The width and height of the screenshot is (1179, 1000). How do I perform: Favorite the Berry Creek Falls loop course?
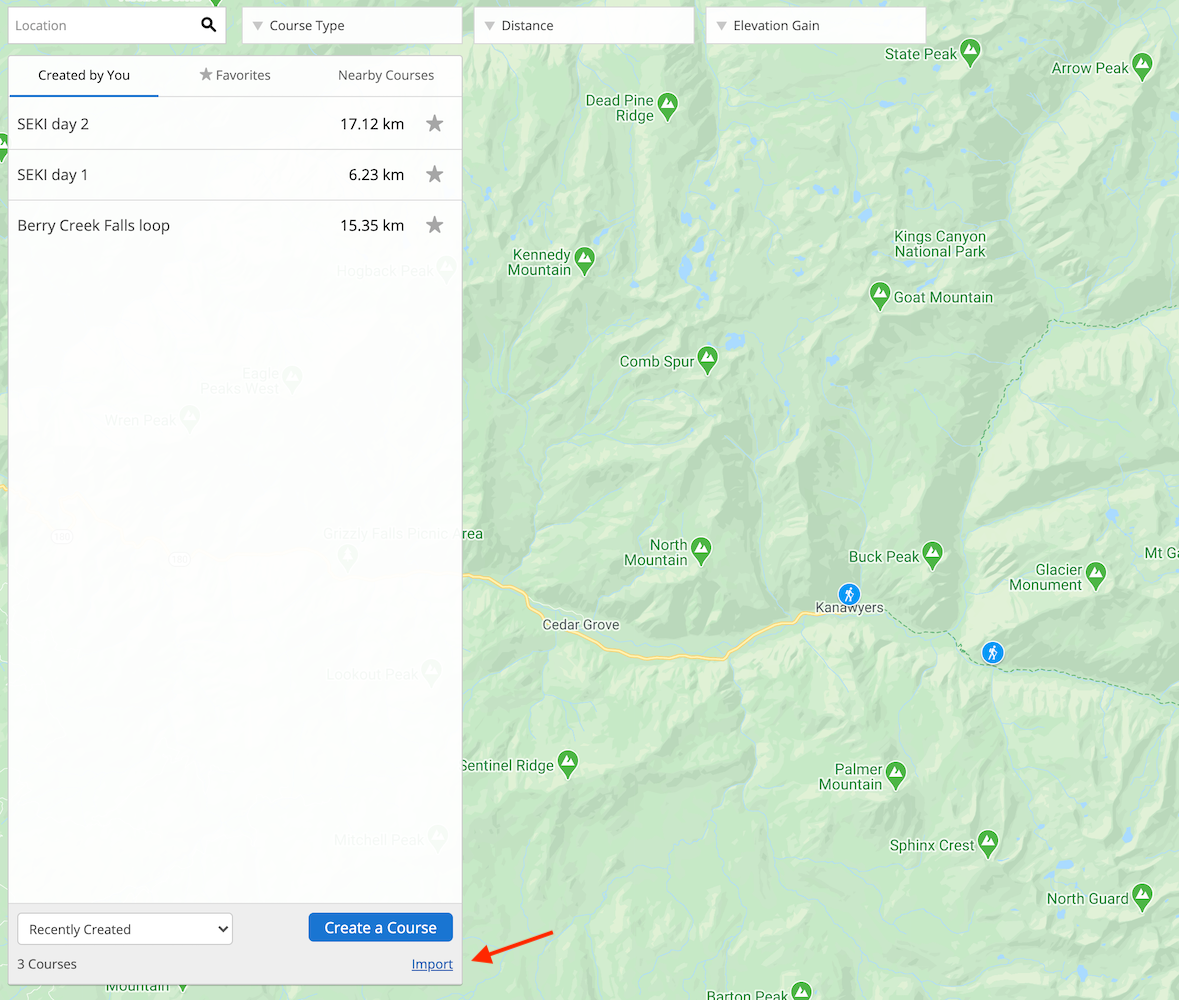coord(435,224)
